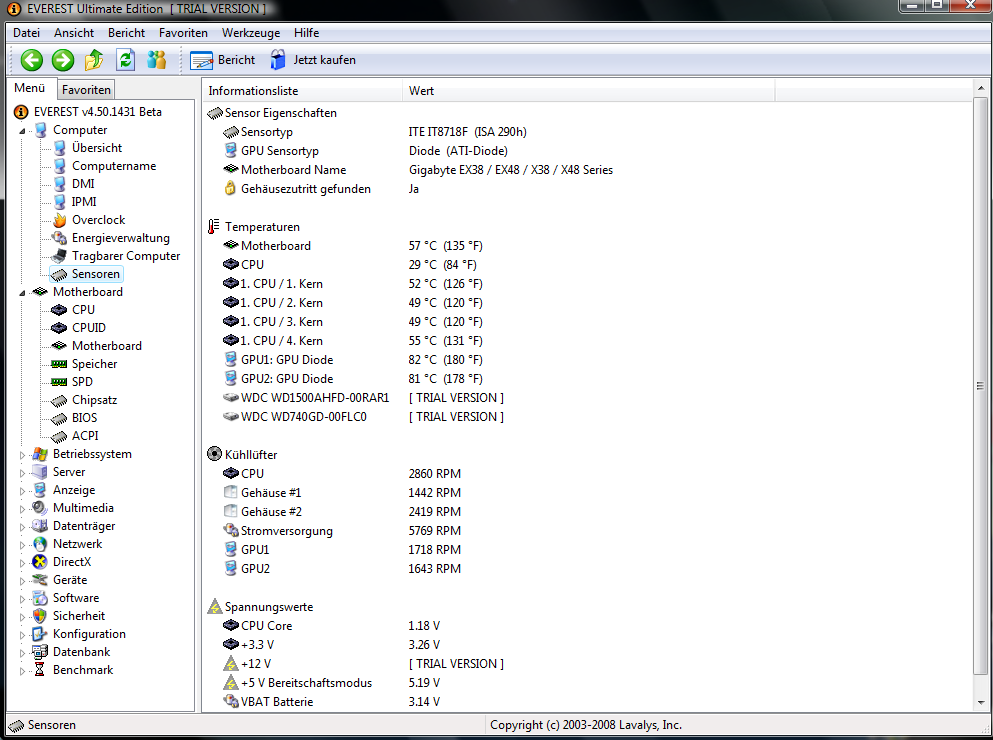The width and height of the screenshot is (993, 740).
Task: Select the GPU Sensortyp row
Action: coord(586,151)
